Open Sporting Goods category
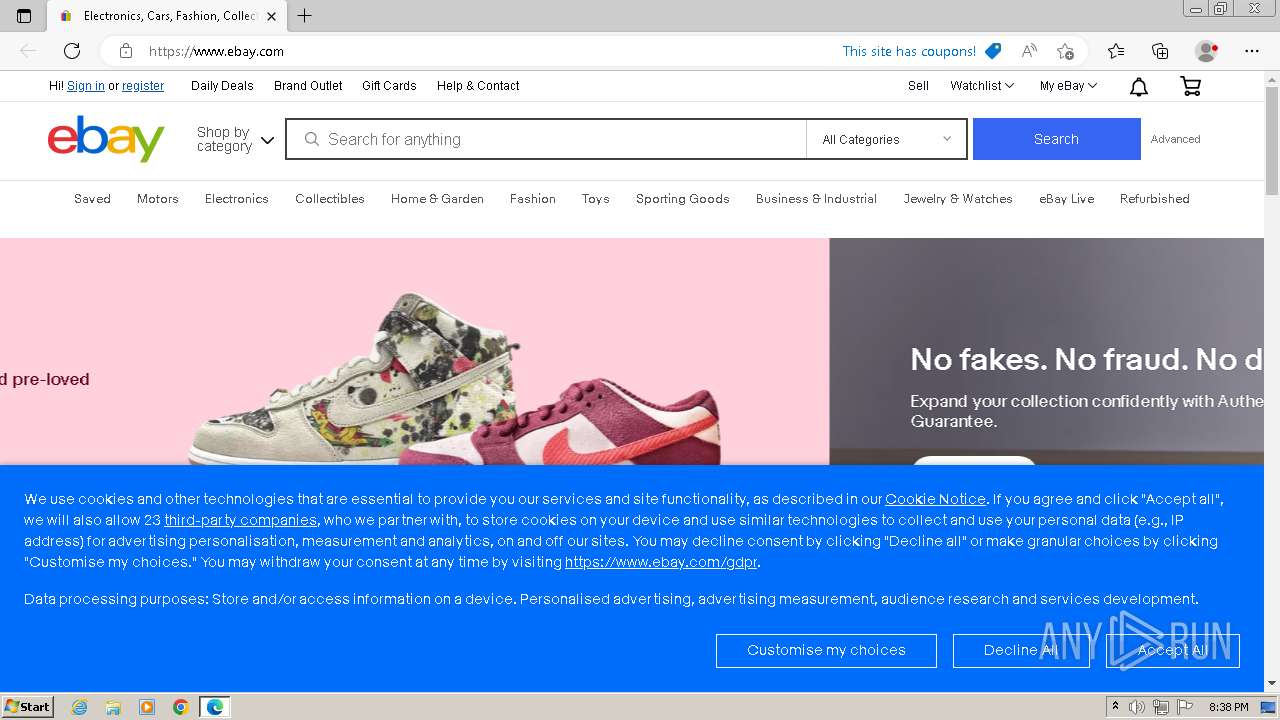The width and height of the screenshot is (1280, 720). 683,199
